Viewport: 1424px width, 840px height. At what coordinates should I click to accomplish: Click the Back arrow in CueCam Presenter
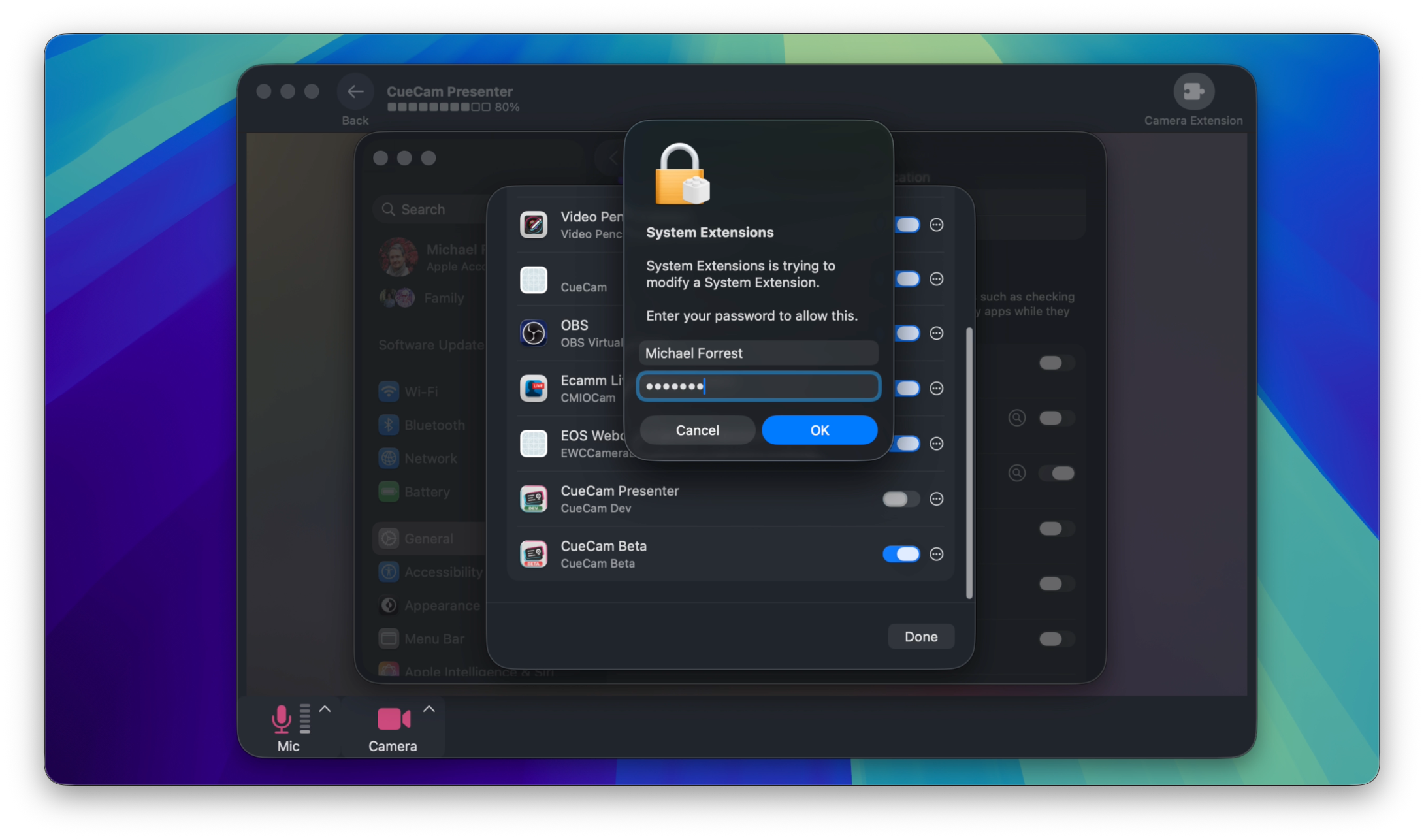tap(355, 91)
